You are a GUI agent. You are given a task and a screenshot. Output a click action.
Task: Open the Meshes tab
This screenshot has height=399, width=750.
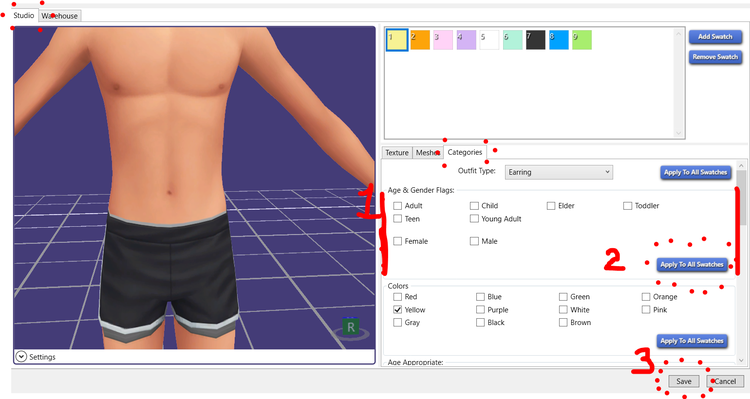click(428, 153)
